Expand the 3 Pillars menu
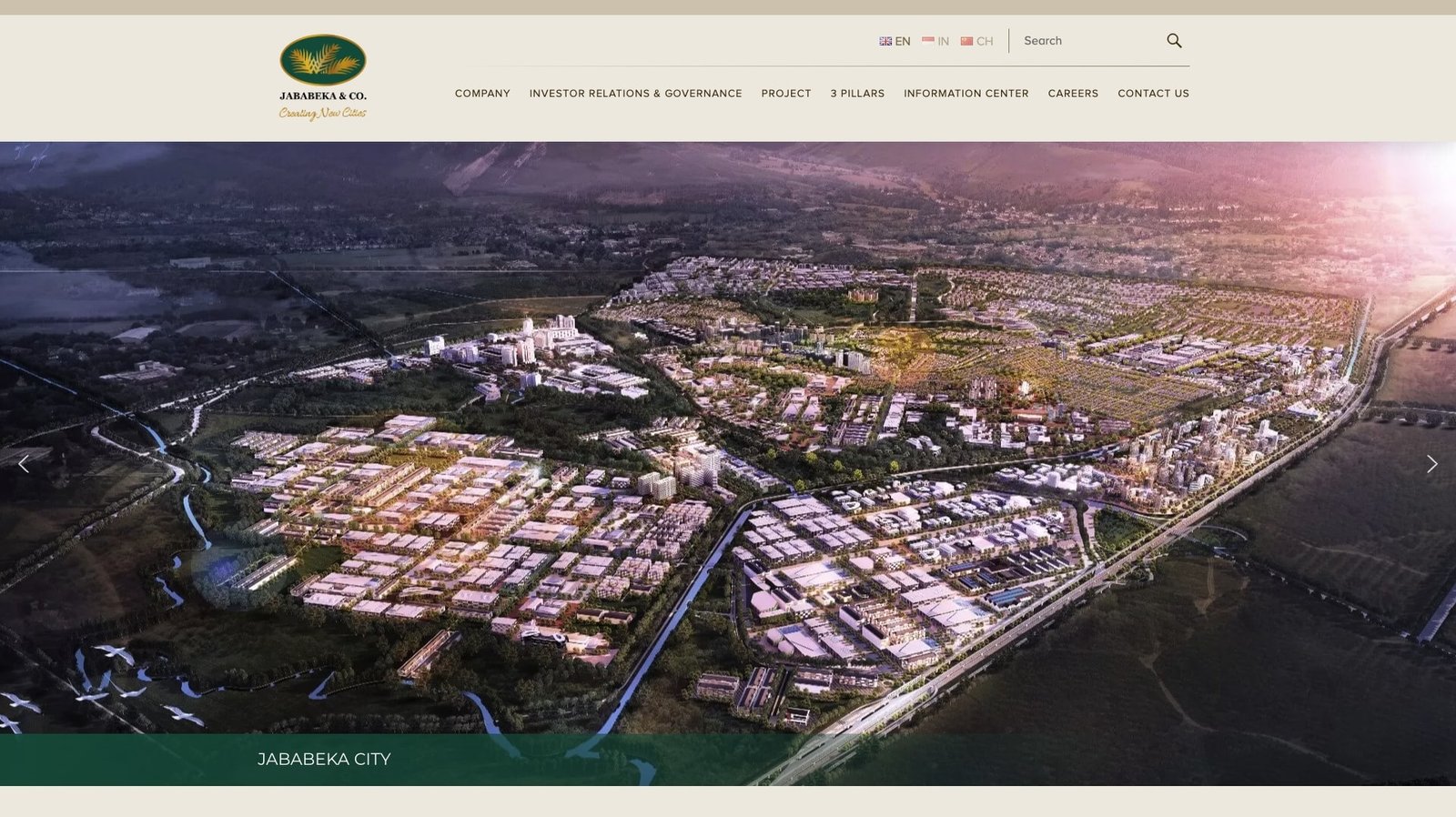 [857, 94]
